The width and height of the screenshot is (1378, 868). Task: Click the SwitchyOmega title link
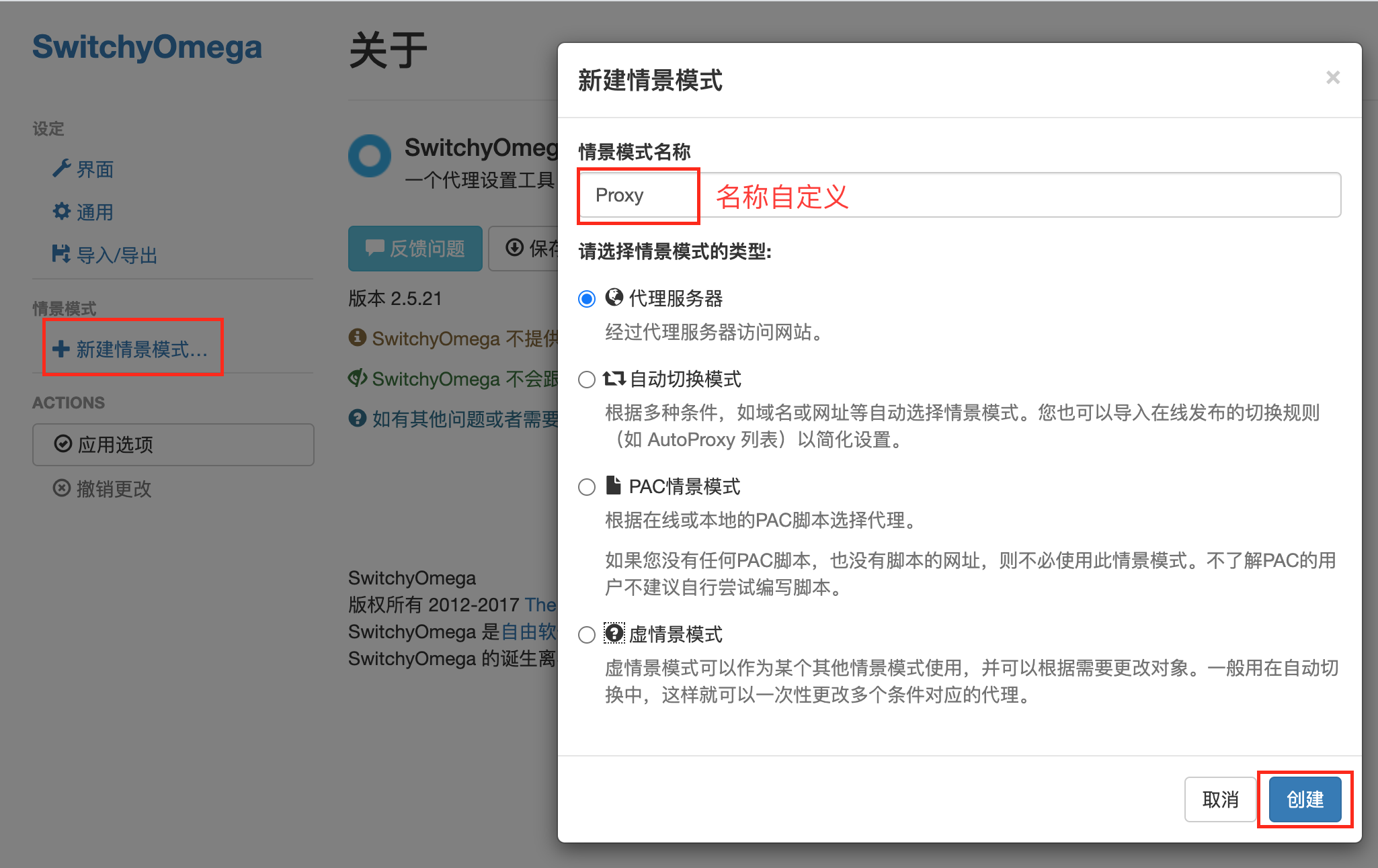147,47
